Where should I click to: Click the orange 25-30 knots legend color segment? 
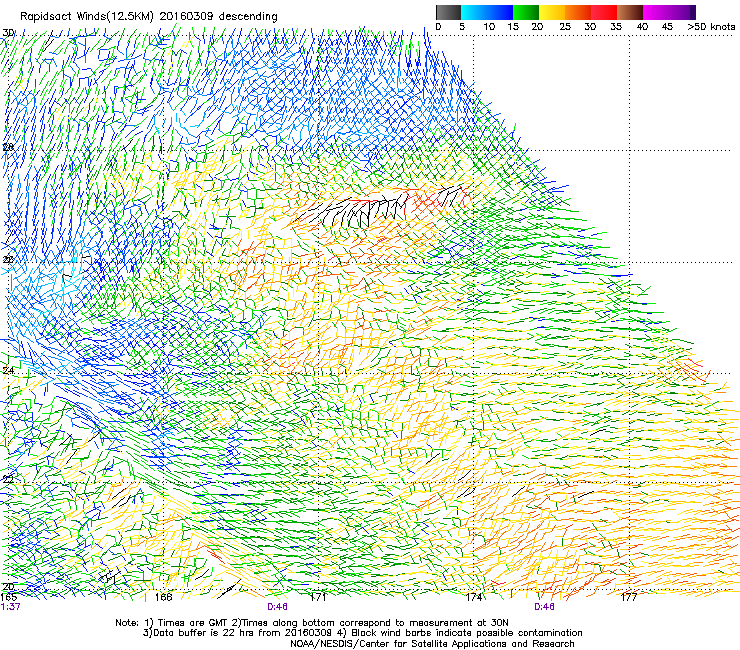578,12
